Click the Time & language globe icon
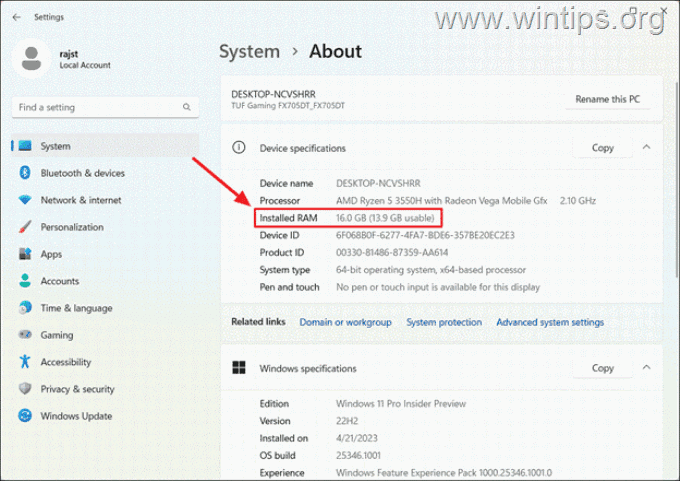The height and width of the screenshot is (481, 680). [x=25, y=308]
